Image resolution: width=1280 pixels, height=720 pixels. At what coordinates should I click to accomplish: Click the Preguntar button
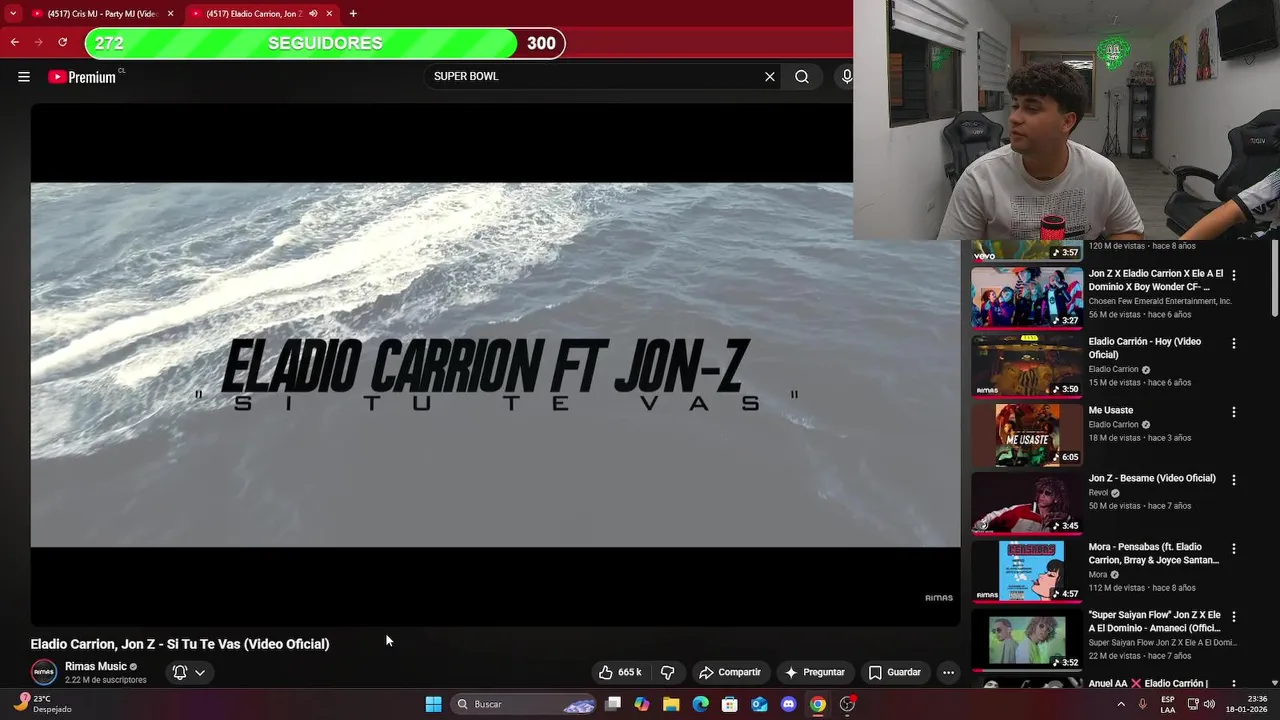pos(815,672)
